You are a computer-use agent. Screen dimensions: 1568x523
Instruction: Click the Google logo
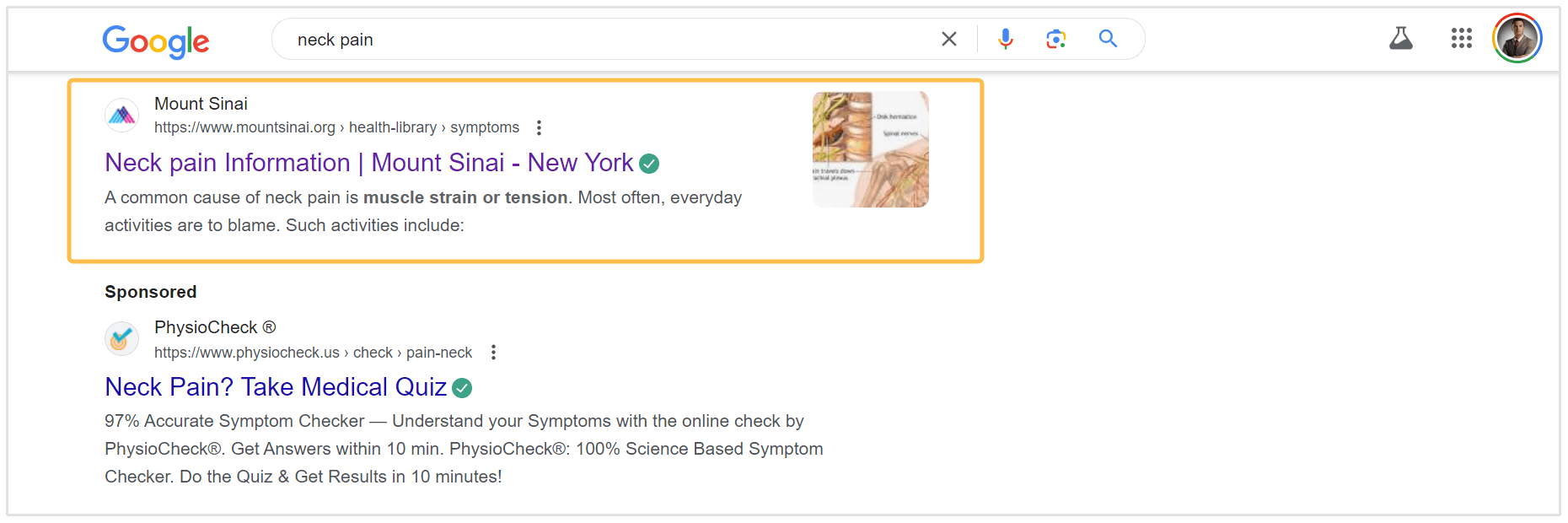(156, 40)
